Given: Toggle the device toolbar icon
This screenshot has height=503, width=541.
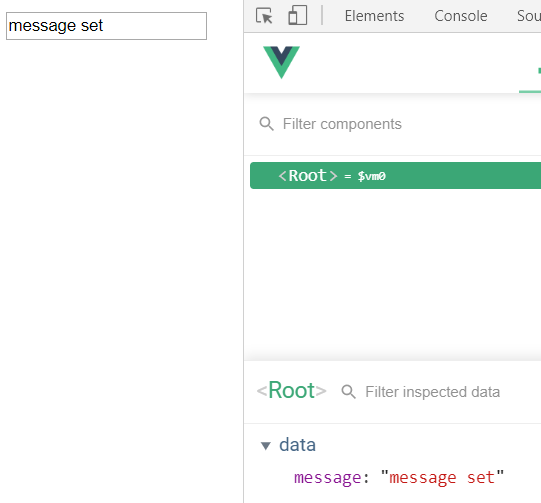Looking at the screenshot, I should [x=297, y=16].
